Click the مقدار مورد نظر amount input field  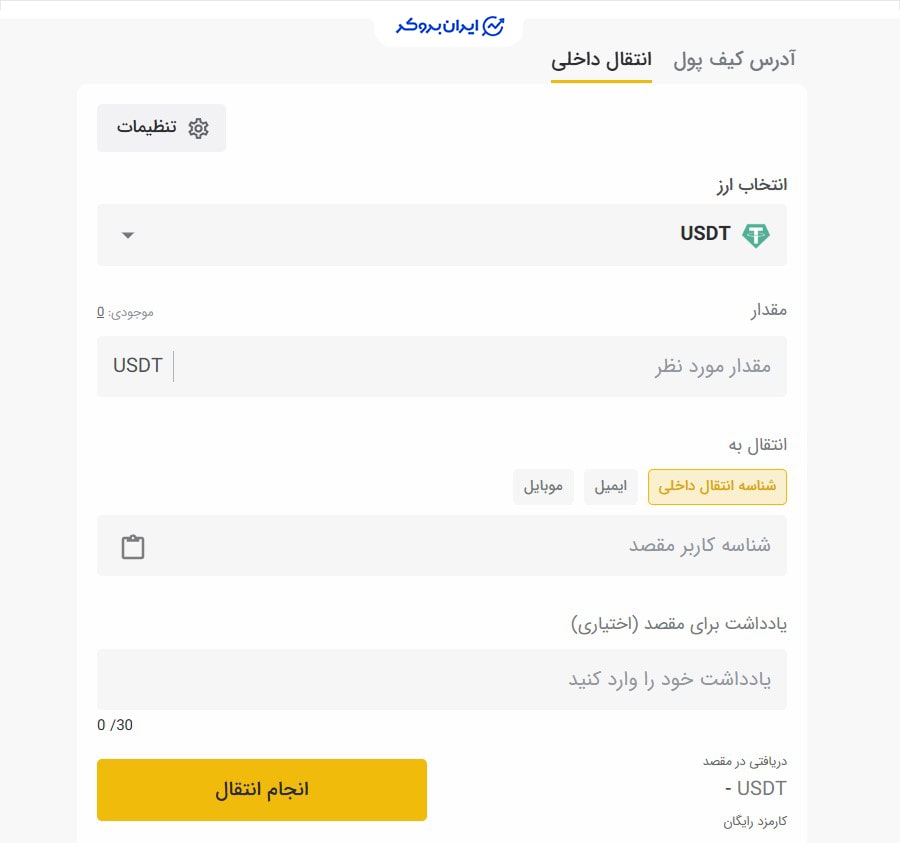[x=500, y=366]
